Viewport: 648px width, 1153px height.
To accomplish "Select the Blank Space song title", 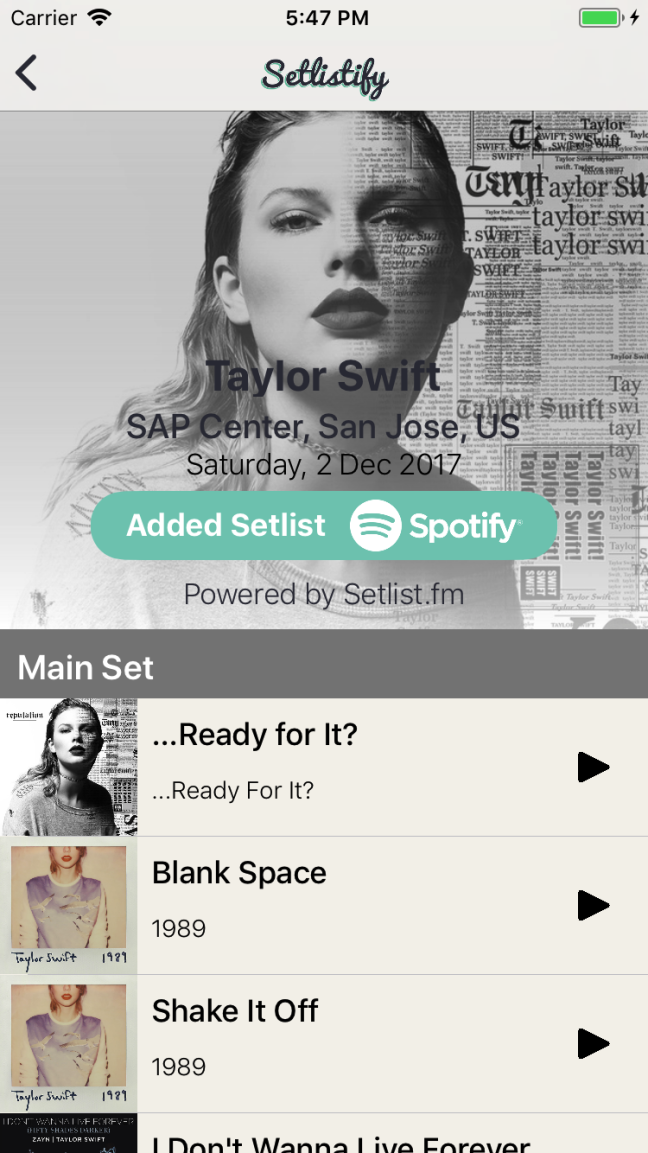I will point(239,873).
